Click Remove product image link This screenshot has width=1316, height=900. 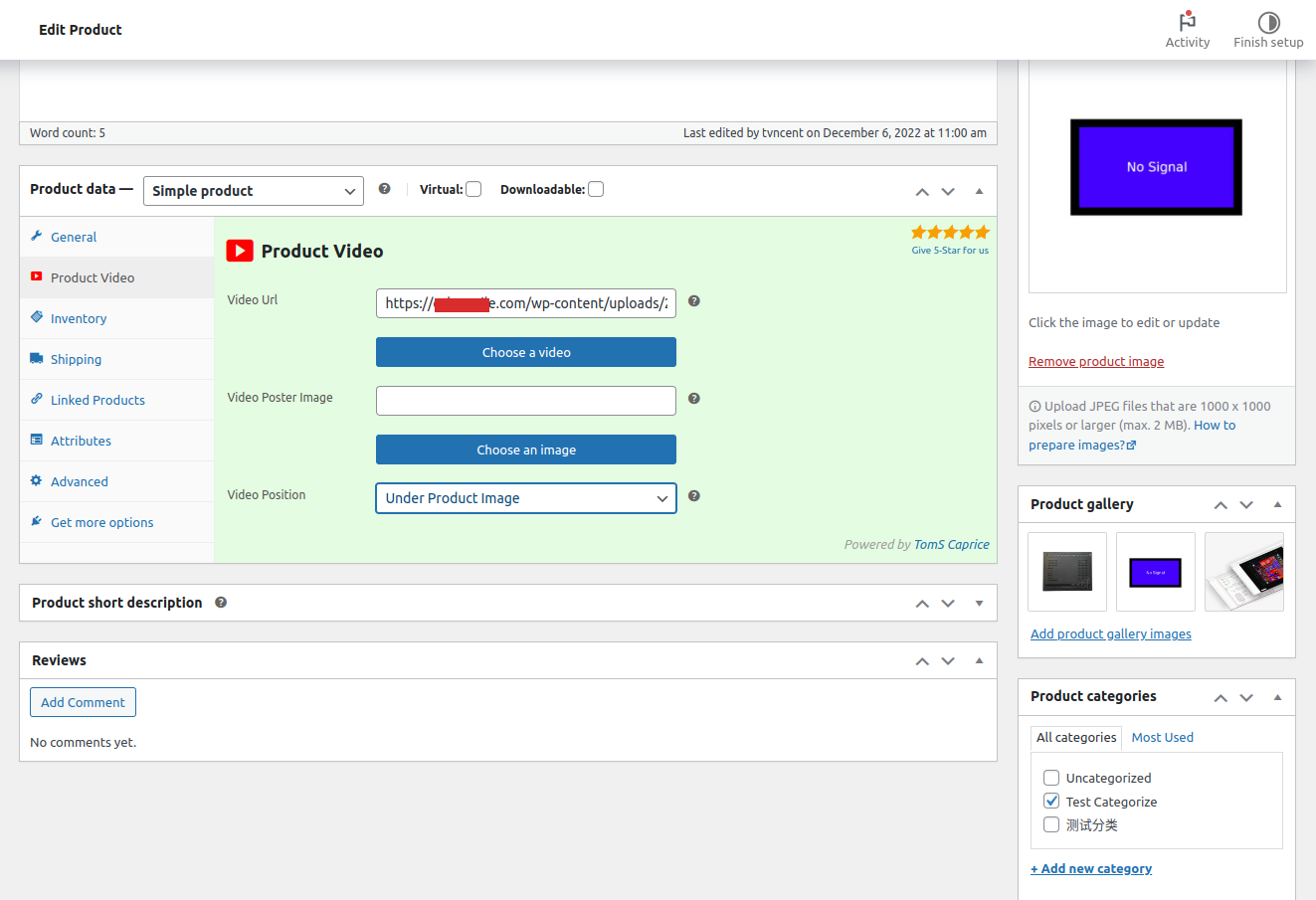point(1096,361)
